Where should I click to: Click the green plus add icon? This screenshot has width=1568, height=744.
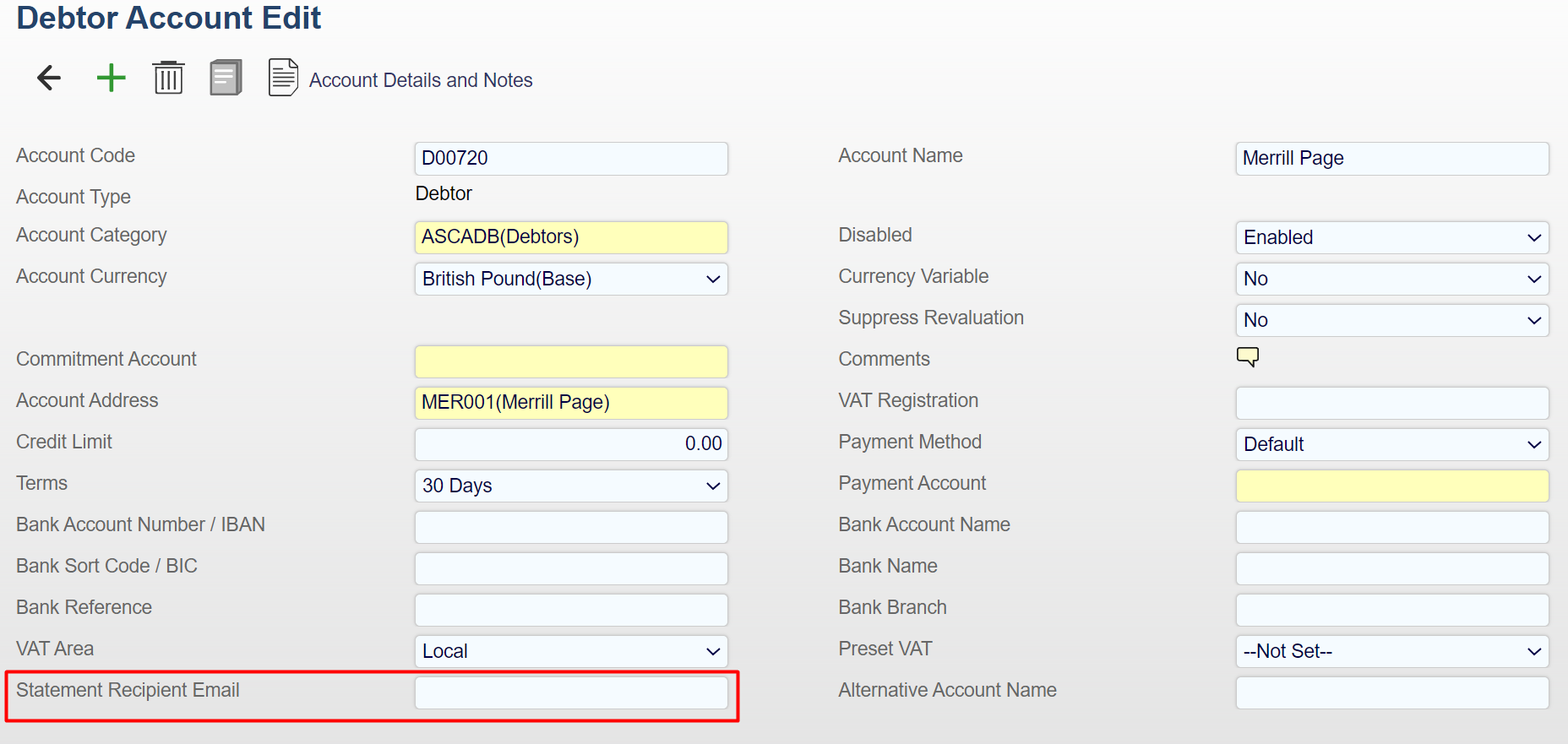[x=111, y=78]
